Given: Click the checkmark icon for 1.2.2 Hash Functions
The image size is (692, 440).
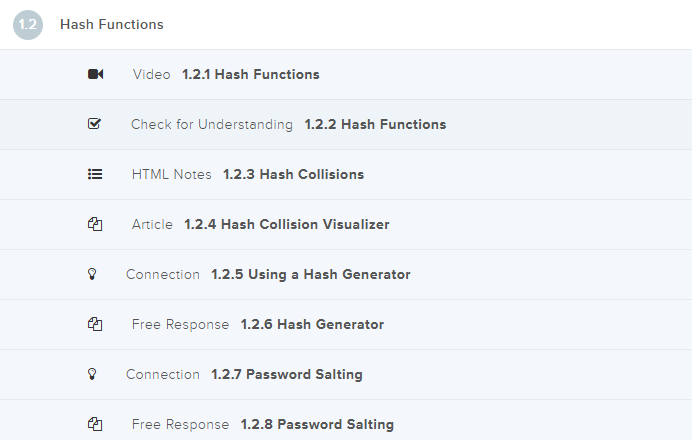Looking at the screenshot, I should click(95, 124).
